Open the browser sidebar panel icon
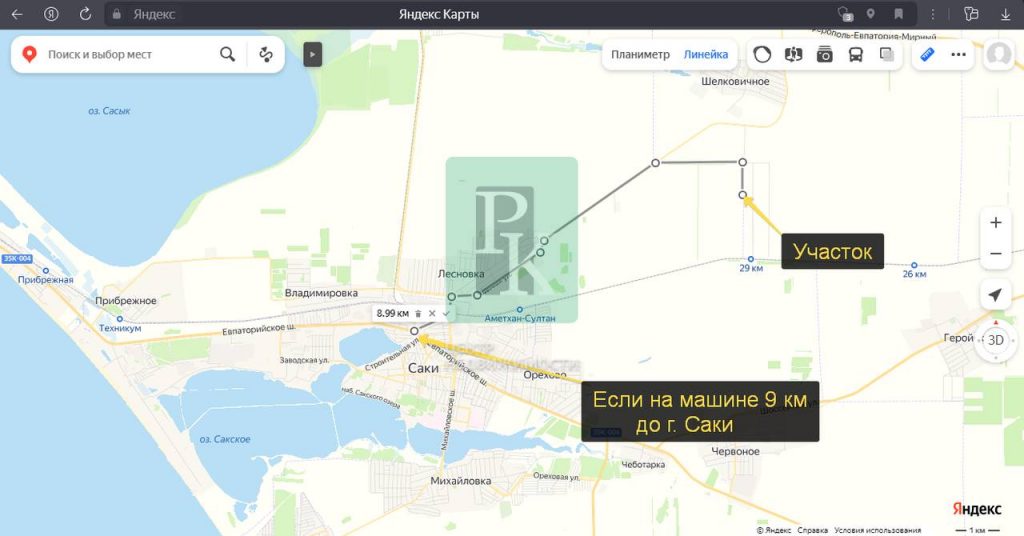 971,14
